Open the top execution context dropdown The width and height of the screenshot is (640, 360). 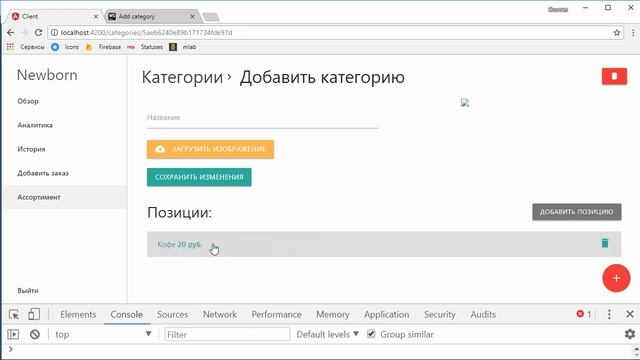[x=103, y=334]
